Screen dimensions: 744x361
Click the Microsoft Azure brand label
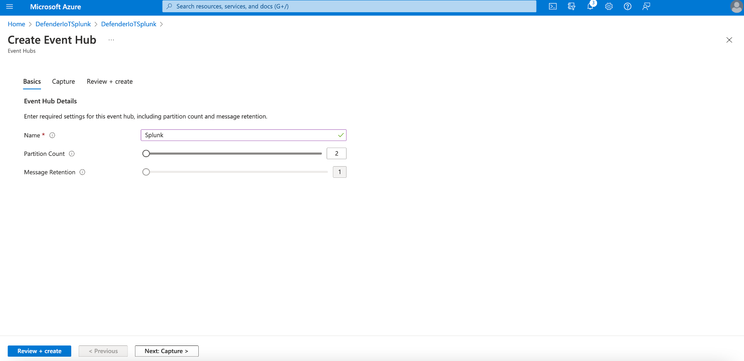point(56,7)
